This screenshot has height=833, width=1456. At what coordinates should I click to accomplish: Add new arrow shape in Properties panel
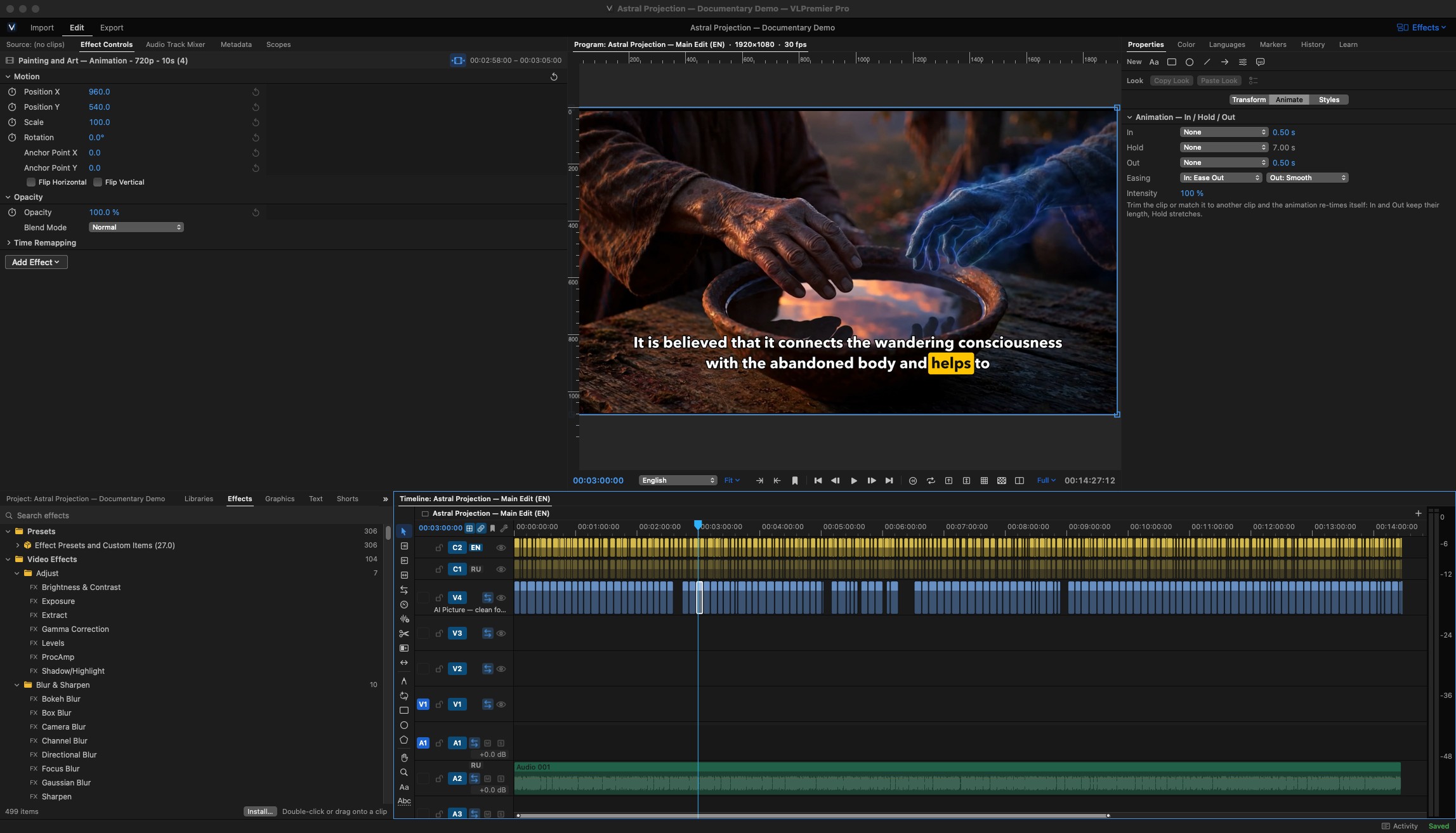[1224, 62]
